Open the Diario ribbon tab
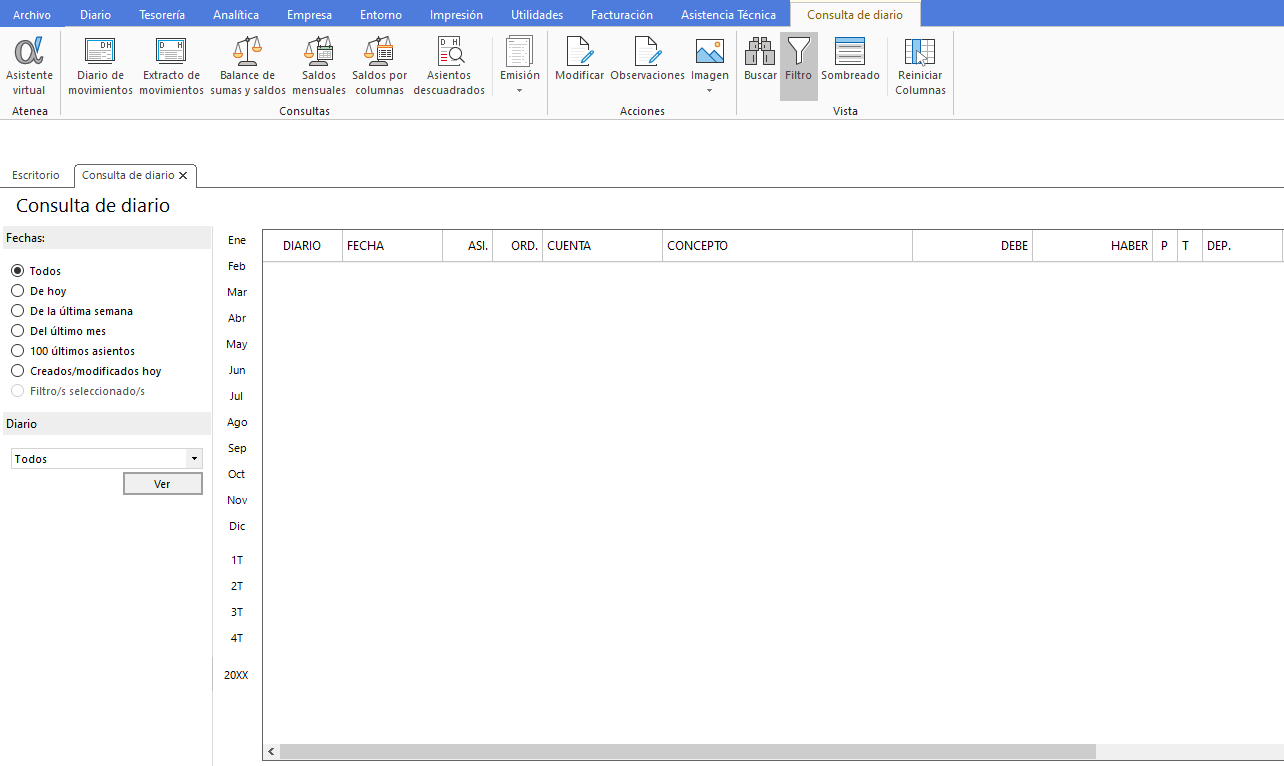 [x=96, y=15]
